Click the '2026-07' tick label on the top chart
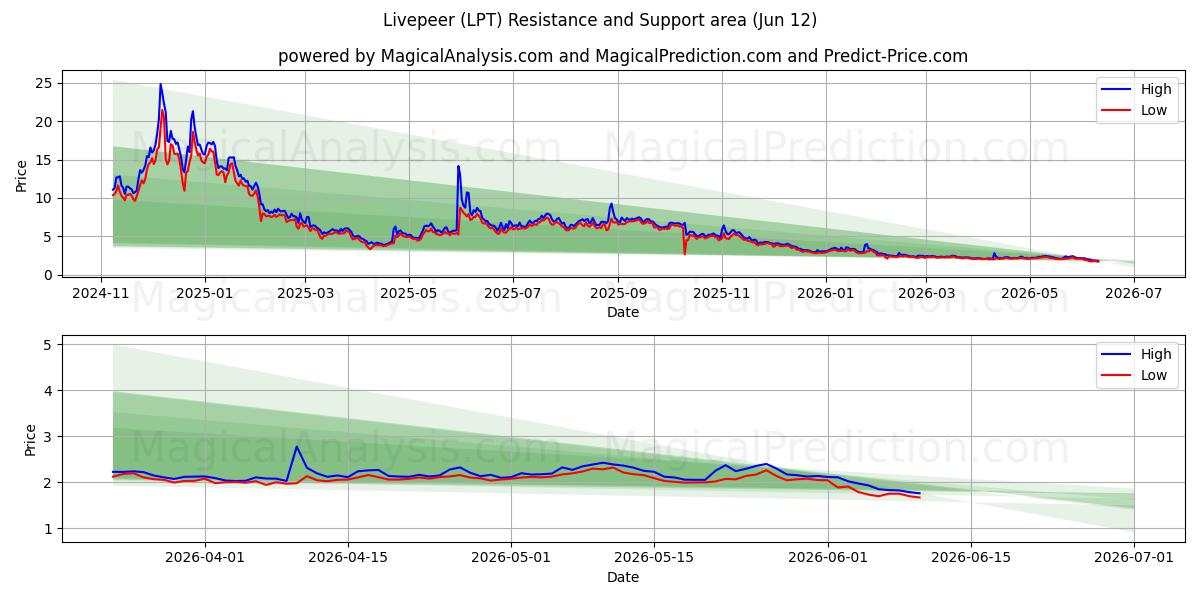Image resolution: width=1200 pixels, height=600 pixels. [1134, 293]
